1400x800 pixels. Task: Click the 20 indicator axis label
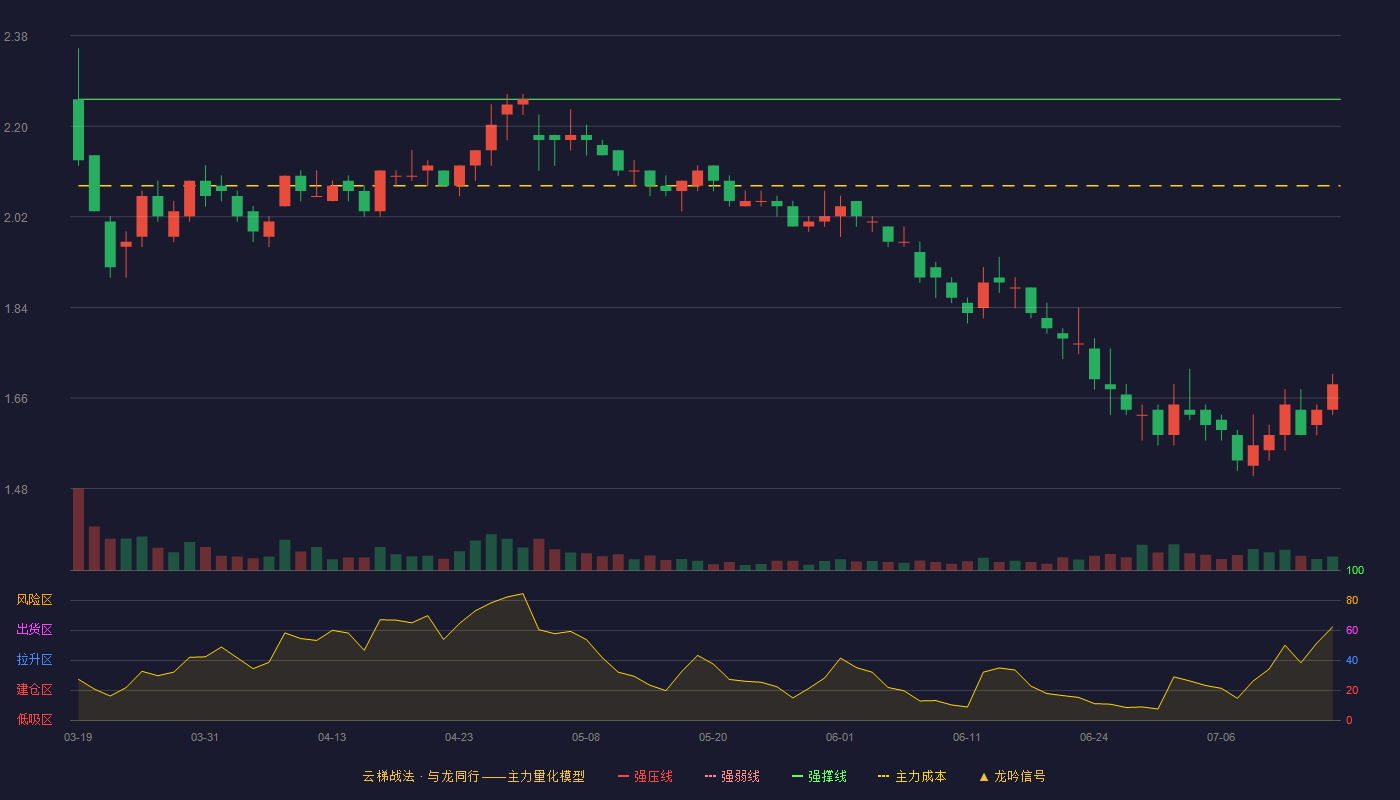[x=1352, y=690]
